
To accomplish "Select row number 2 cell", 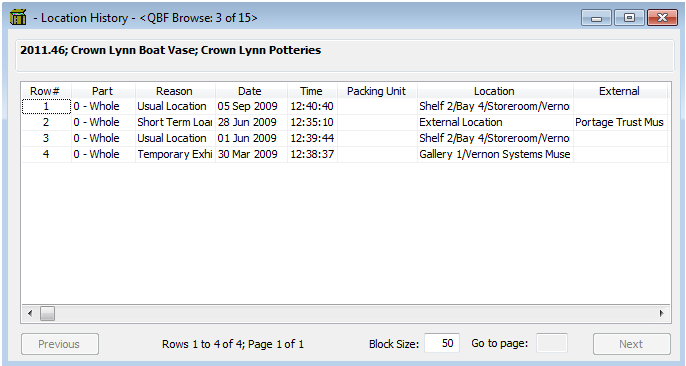I will [46, 122].
